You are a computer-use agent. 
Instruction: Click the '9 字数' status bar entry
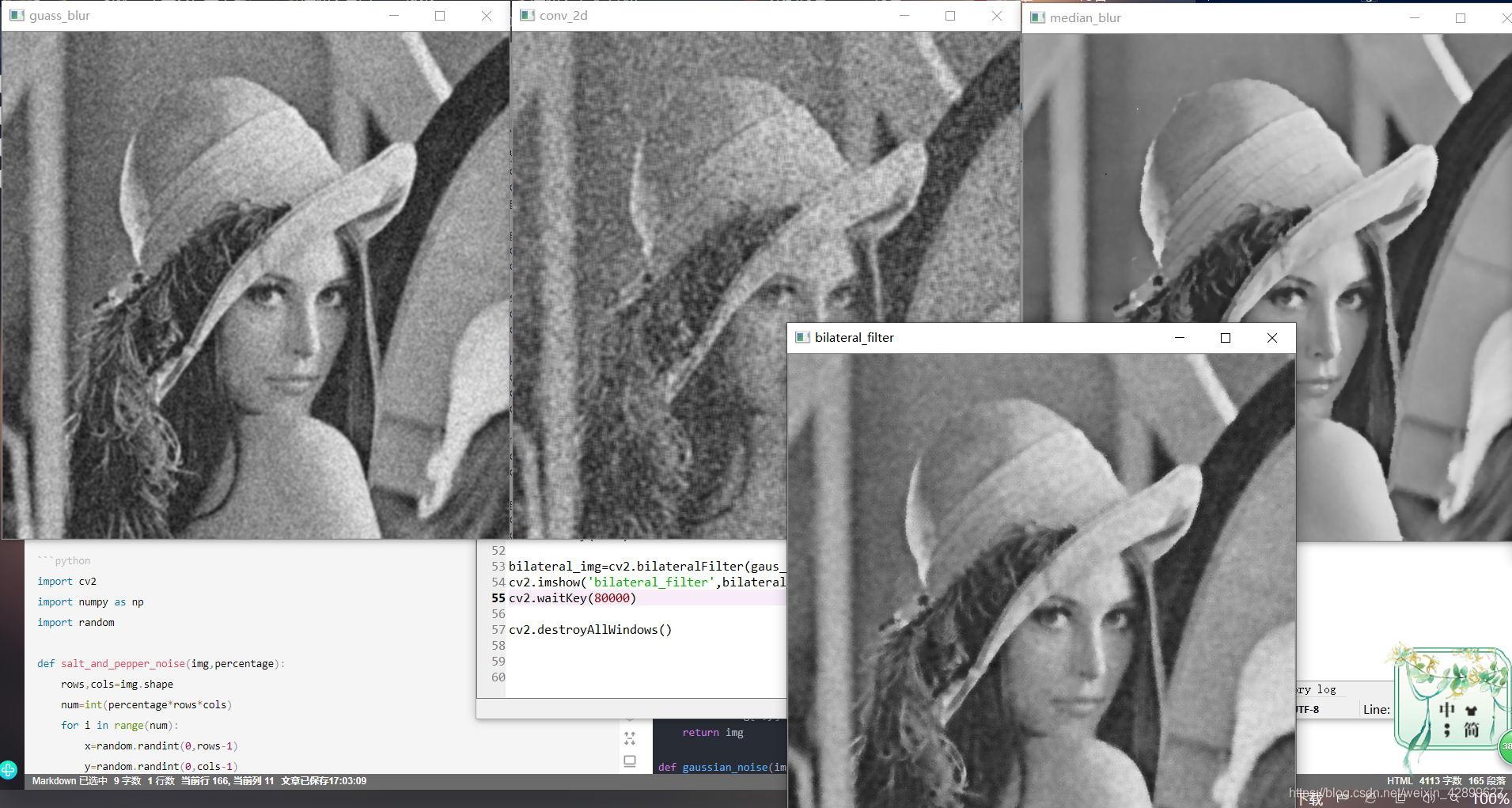point(127,781)
